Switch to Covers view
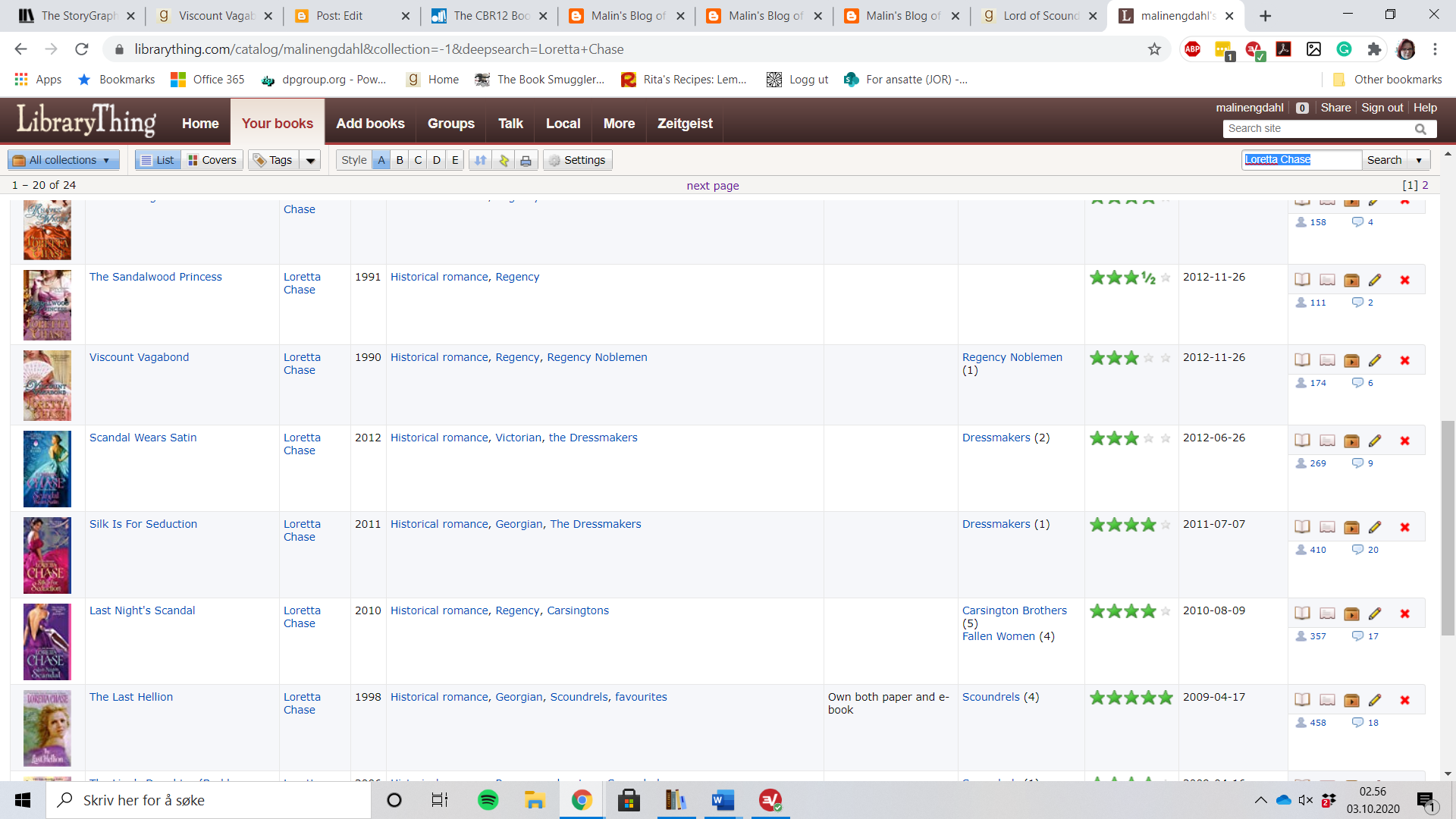The image size is (1456, 819). point(212,160)
